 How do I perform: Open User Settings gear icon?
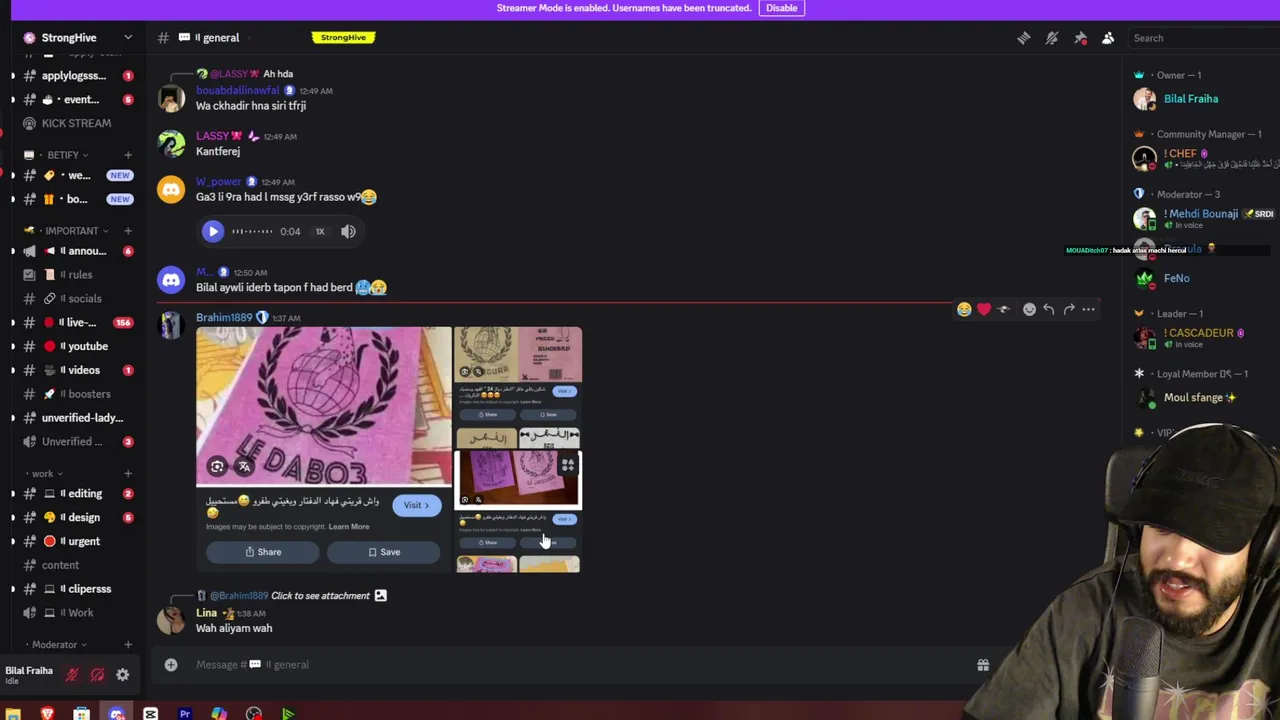[122, 675]
